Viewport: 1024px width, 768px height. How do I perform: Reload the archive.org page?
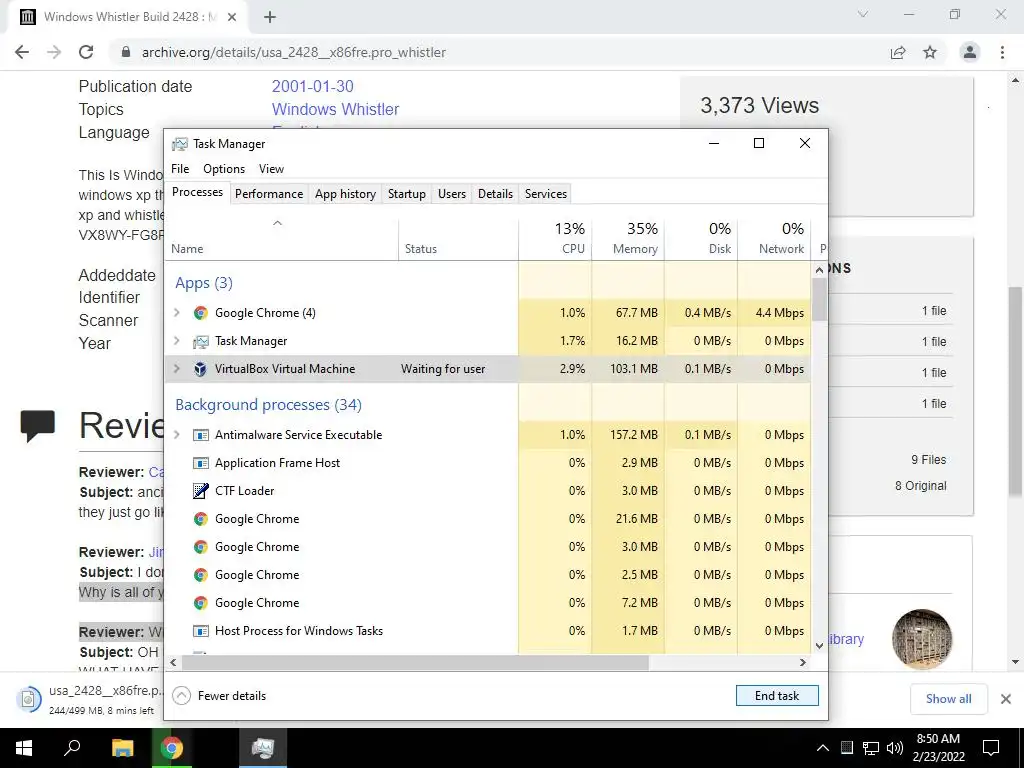(86, 52)
